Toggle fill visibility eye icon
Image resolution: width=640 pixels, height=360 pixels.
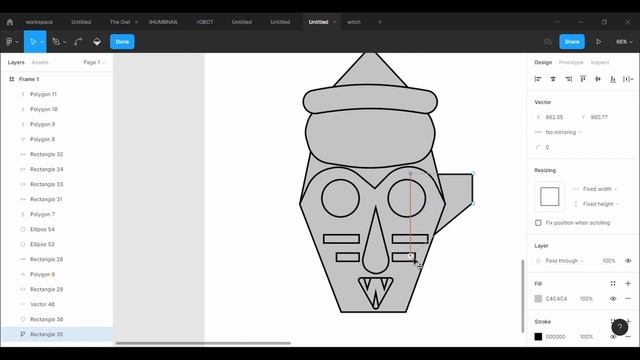(613, 298)
